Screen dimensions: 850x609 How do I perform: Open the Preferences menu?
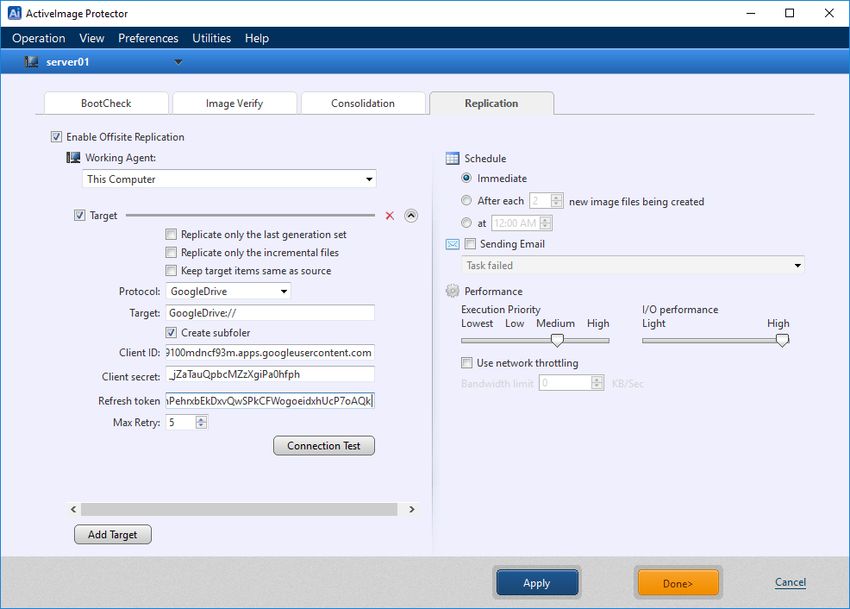click(x=148, y=38)
